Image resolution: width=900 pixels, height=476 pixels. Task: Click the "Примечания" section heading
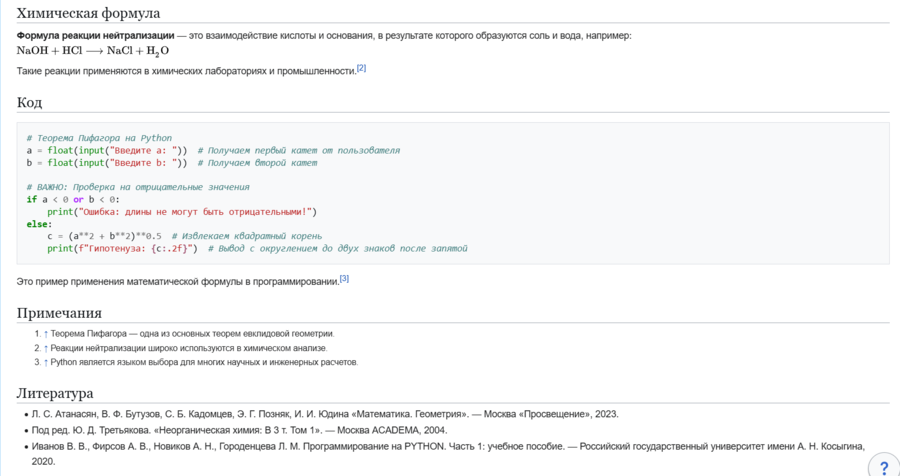coord(59,313)
